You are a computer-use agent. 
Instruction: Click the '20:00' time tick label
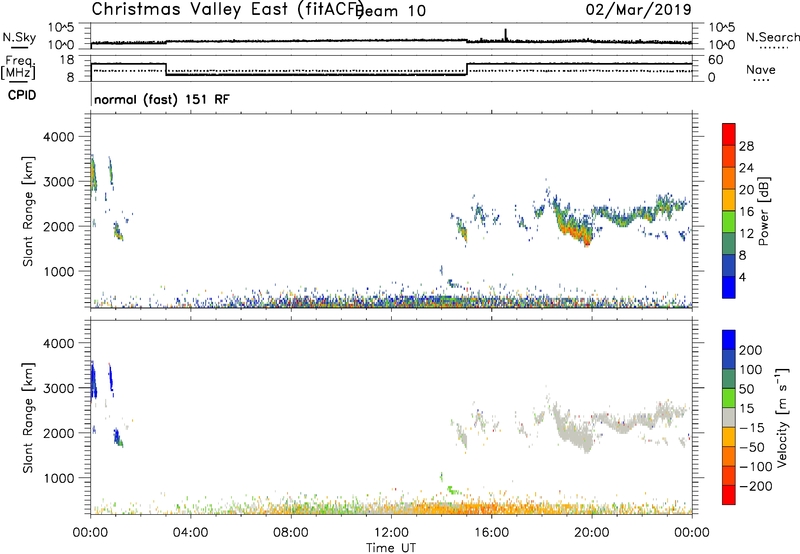[x=592, y=533]
